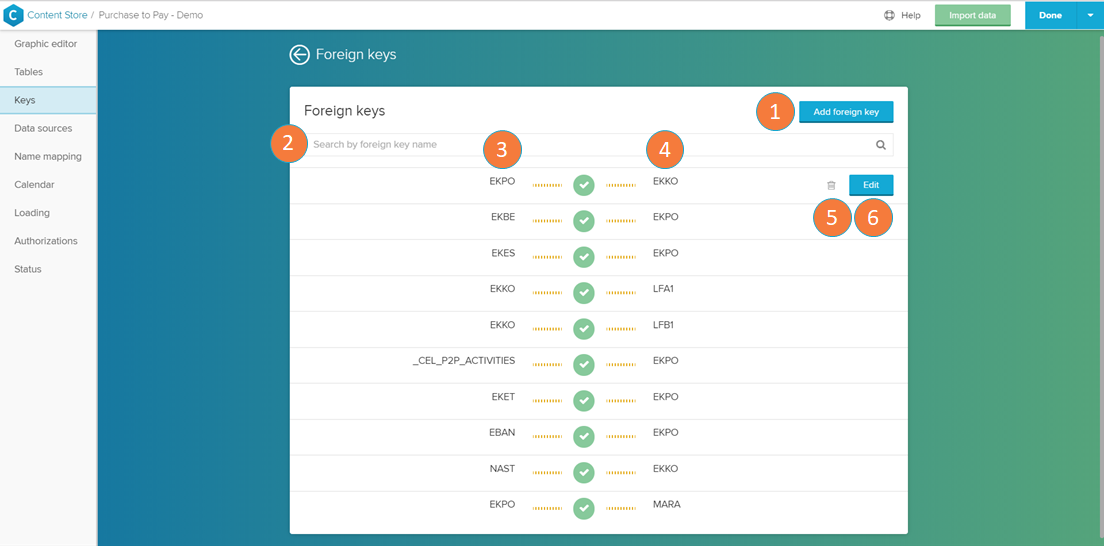Image resolution: width=1104 pixels, height=546 pixels.
Task: Click the Celonis logo icon
Action: (x=13, y=15)
